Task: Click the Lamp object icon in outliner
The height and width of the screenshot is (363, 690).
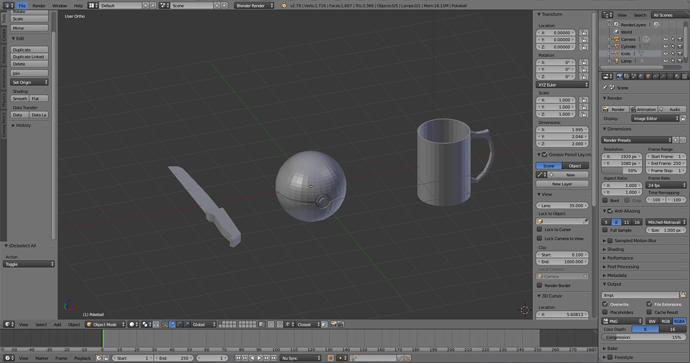Action: click(617, 61)
